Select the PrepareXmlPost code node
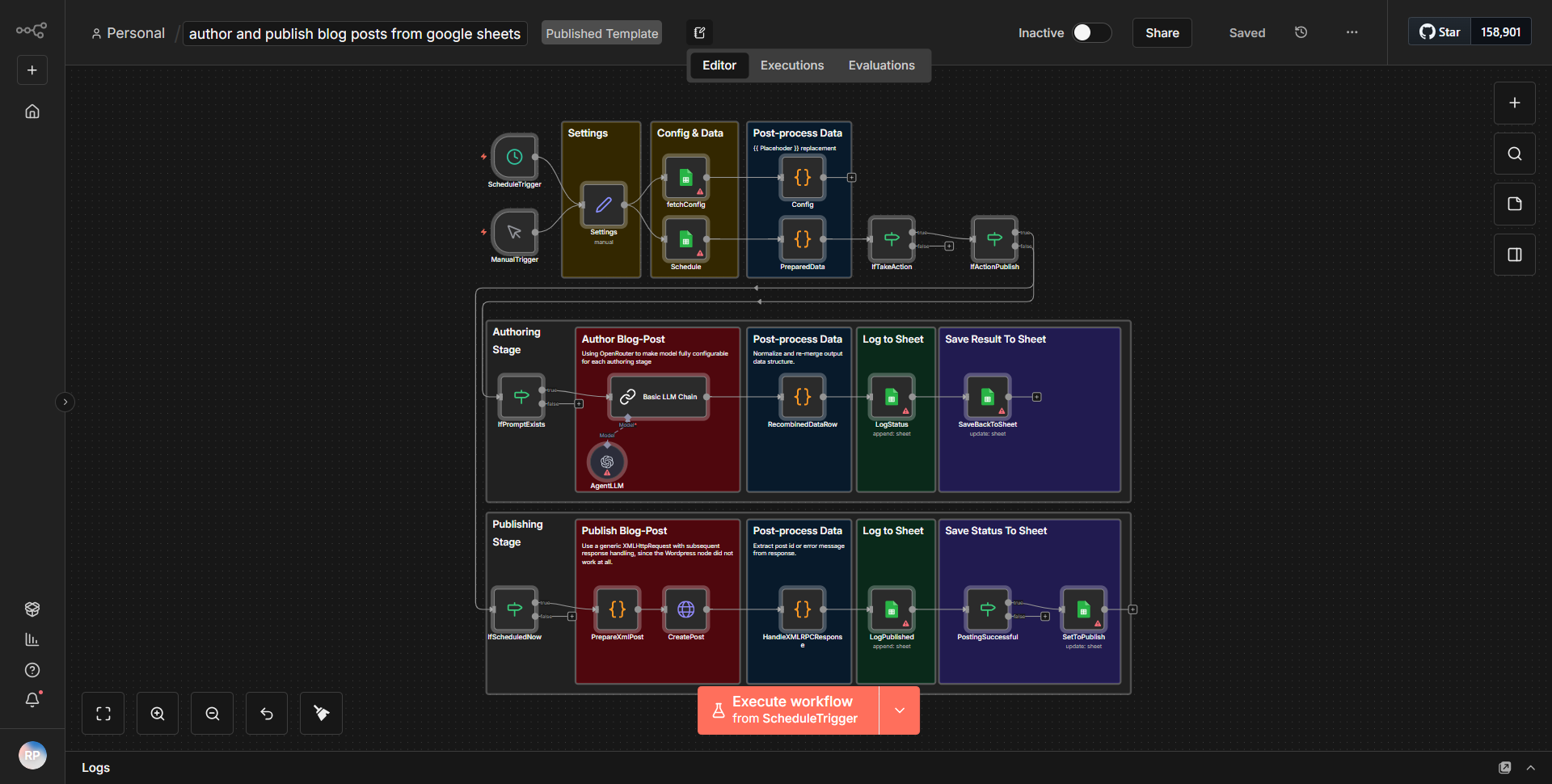The width and height of the screenshot is (1552, 784). [x=618, y=609]
